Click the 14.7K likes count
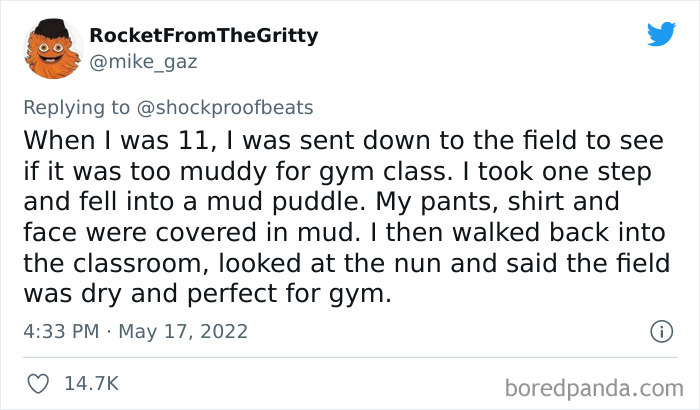Image resolution: width=700 pixels, height=410 pixels. pos(90,383)
